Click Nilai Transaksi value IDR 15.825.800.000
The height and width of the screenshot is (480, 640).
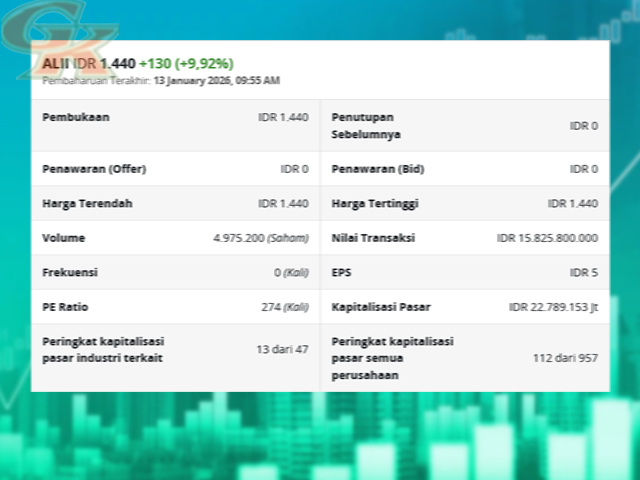[x=547, y=238]
